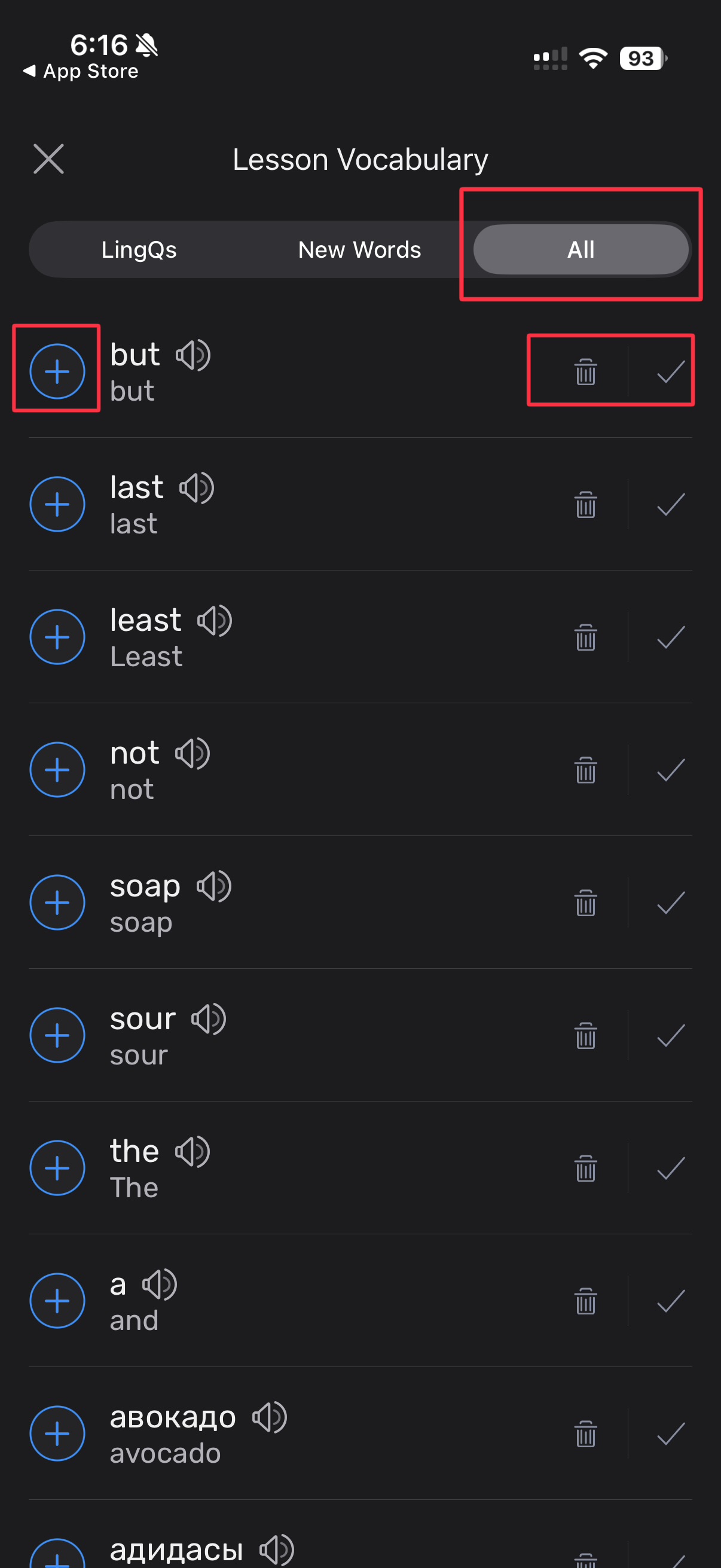Mark the word 'a' as known
The image size is (721, 1568).
coord(671,1301)
